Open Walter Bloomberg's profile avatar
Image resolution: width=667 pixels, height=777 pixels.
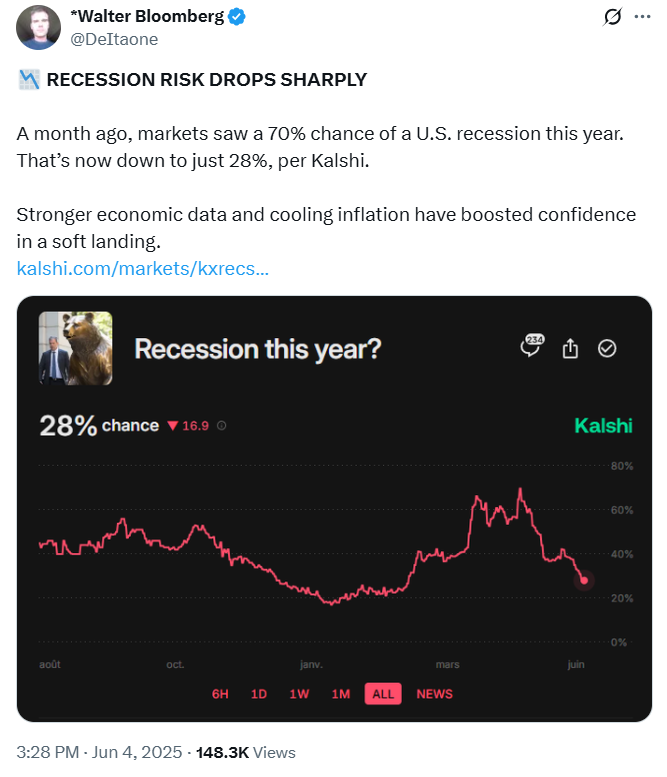pyautogui.click(x=38, y=27)
